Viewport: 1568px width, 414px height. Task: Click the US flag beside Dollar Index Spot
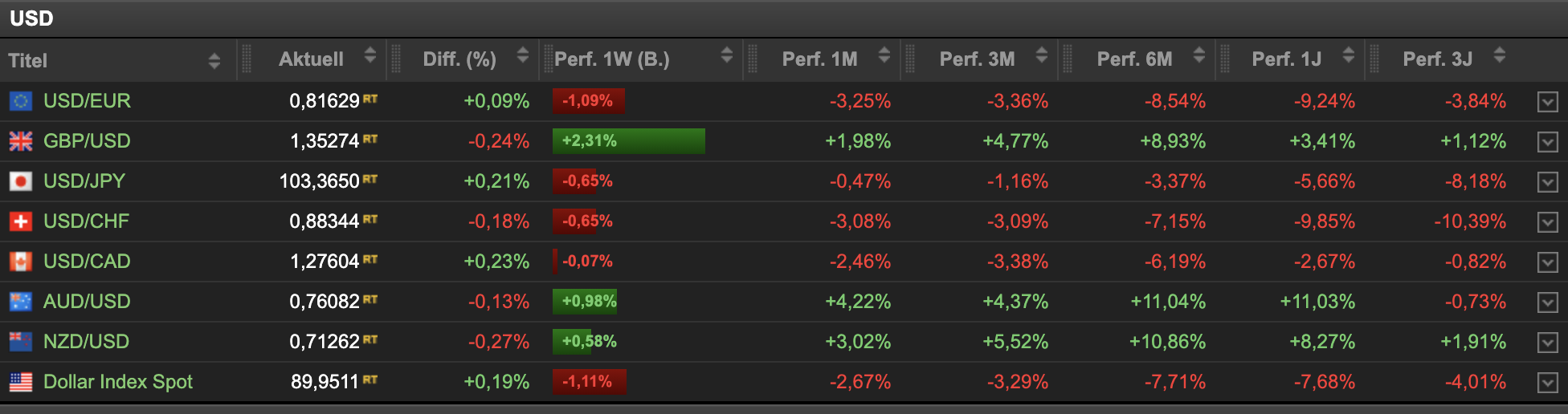pos(21,382)
